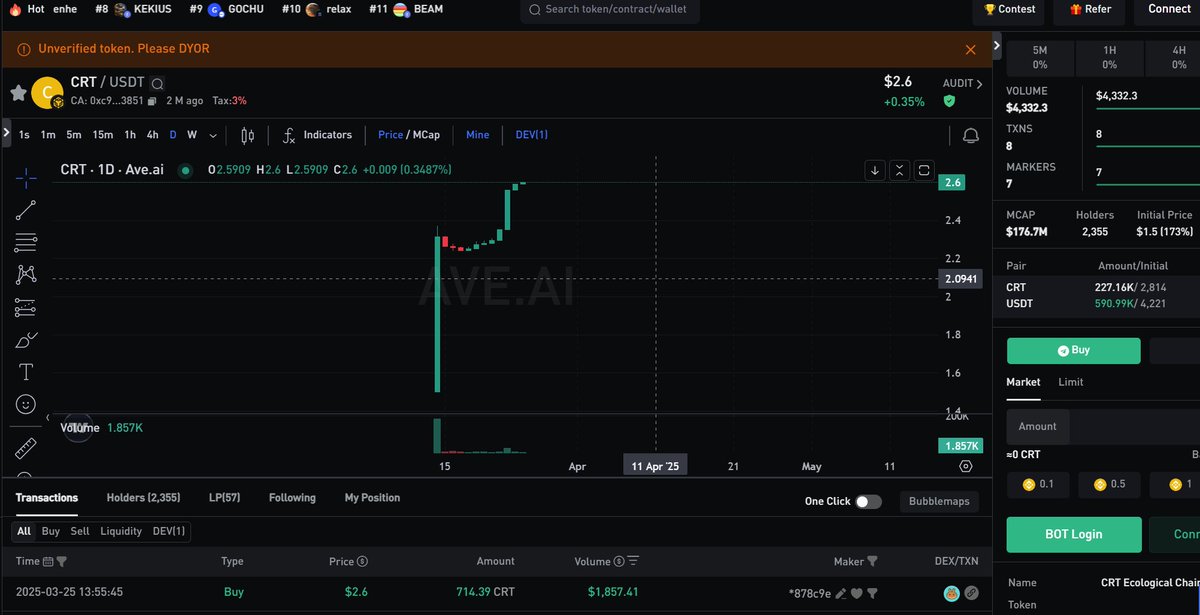Open Bubblemaps button

[939, 501]
